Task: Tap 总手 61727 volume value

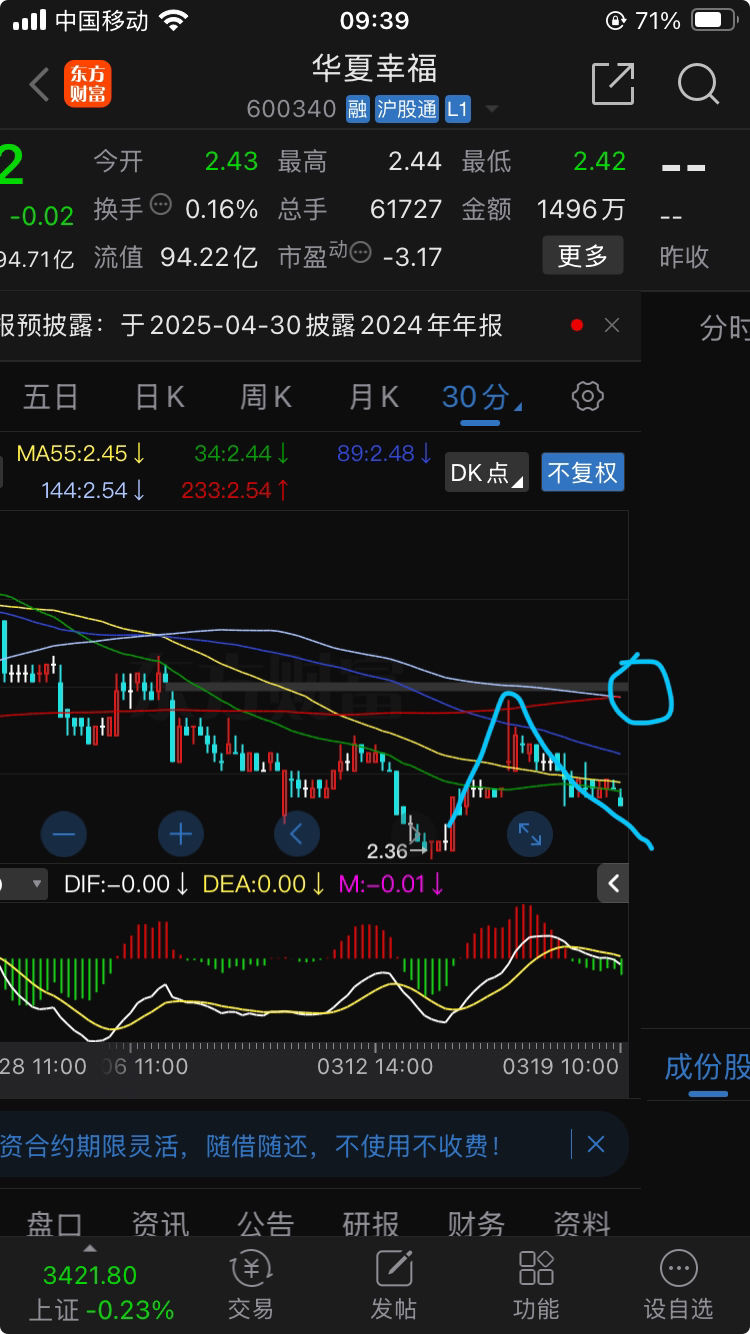Action: 360,209
